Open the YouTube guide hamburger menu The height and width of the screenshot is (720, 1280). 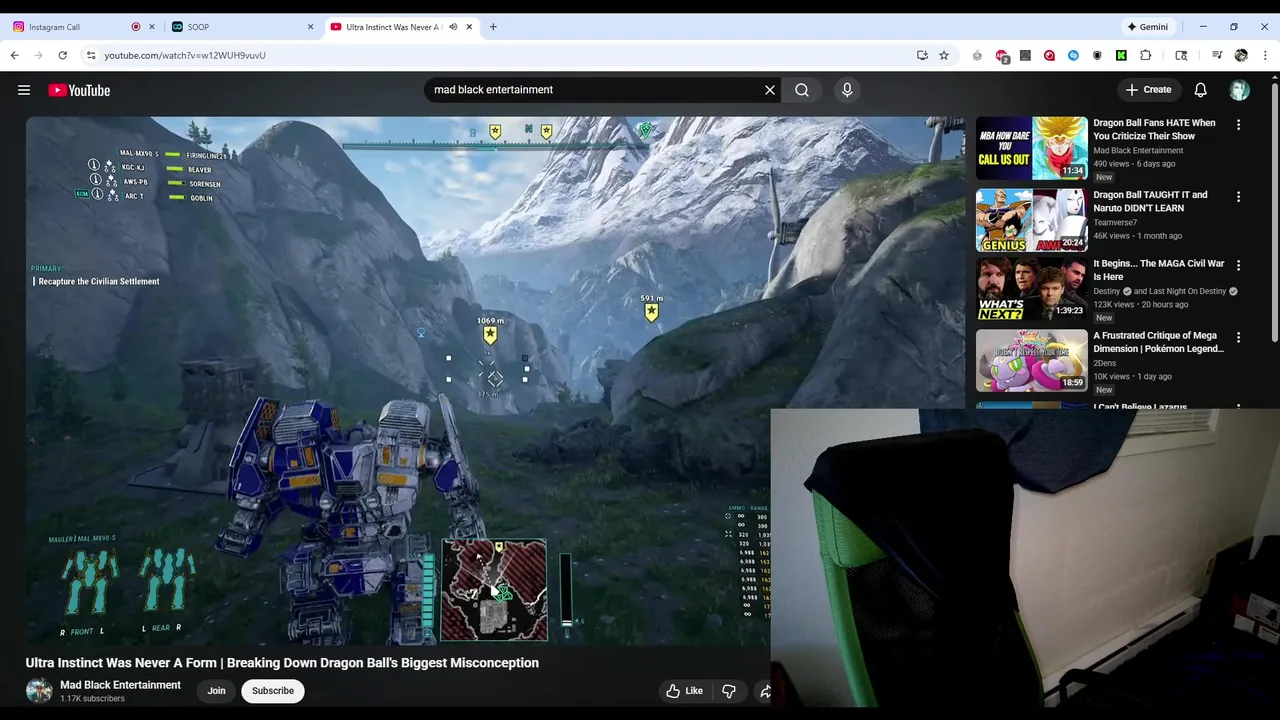24,90
